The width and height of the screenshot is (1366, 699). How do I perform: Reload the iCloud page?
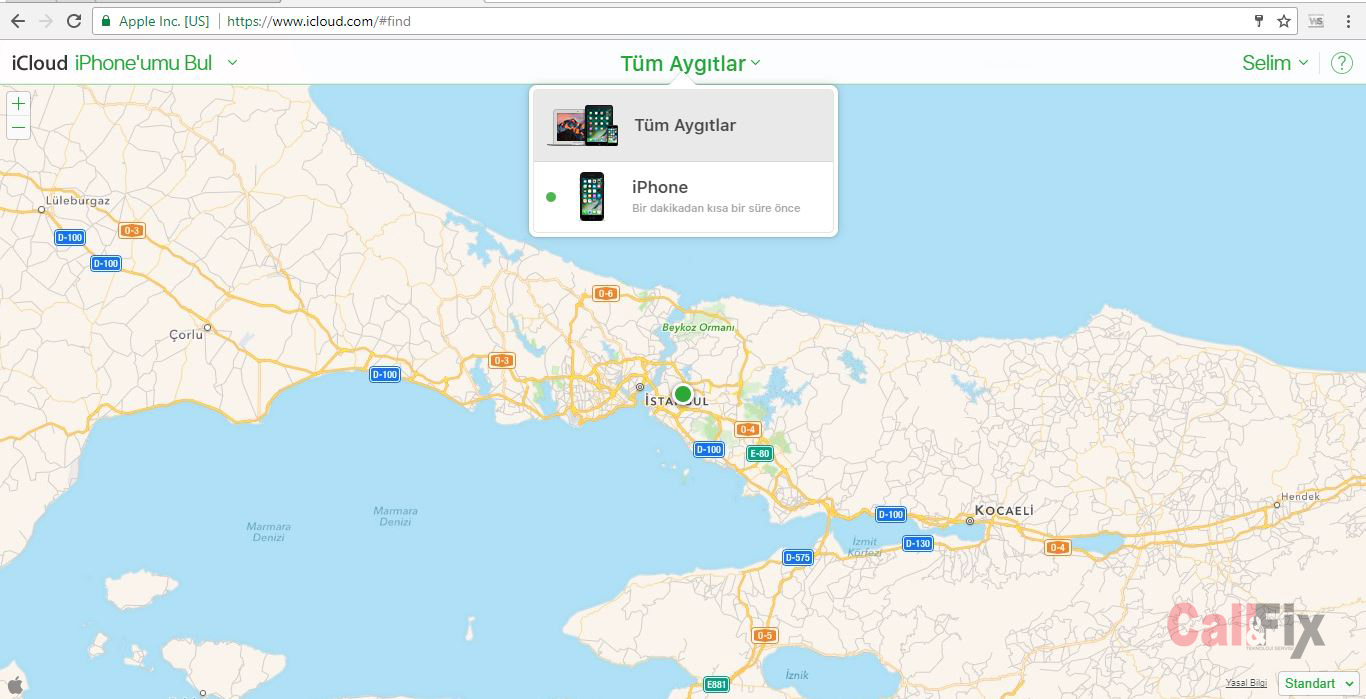click(74, 21)
